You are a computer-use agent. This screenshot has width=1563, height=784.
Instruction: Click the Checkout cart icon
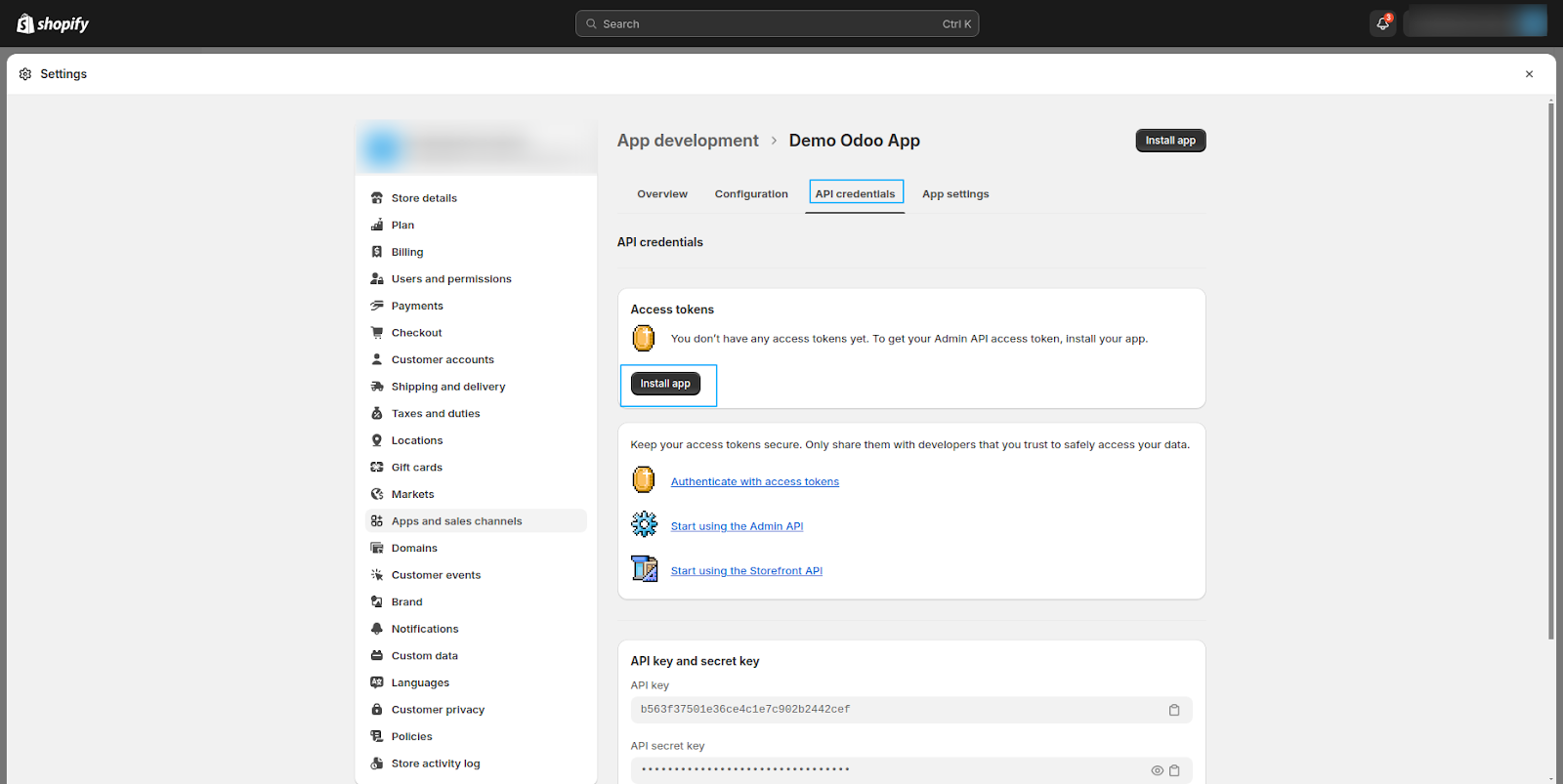[377, 333]
